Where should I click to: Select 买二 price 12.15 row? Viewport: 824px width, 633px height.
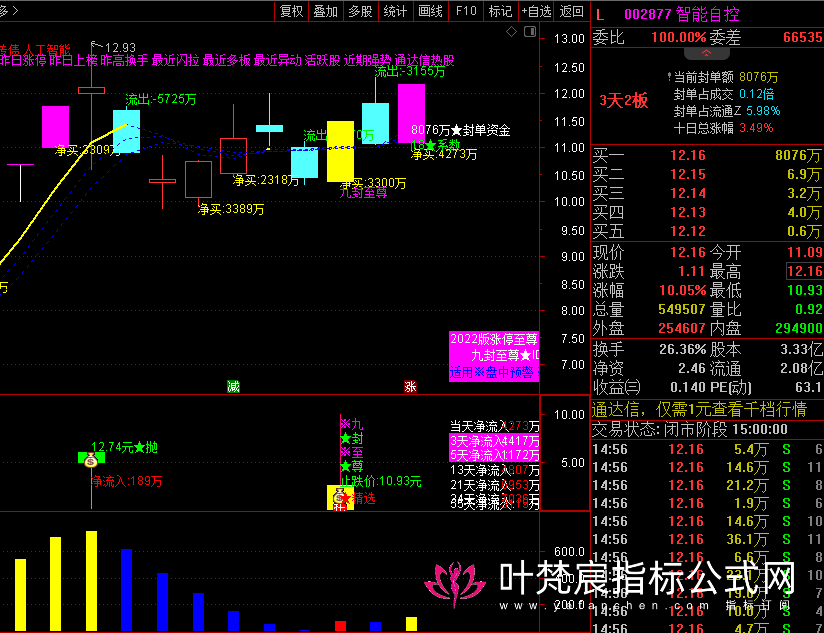(707, 174)
